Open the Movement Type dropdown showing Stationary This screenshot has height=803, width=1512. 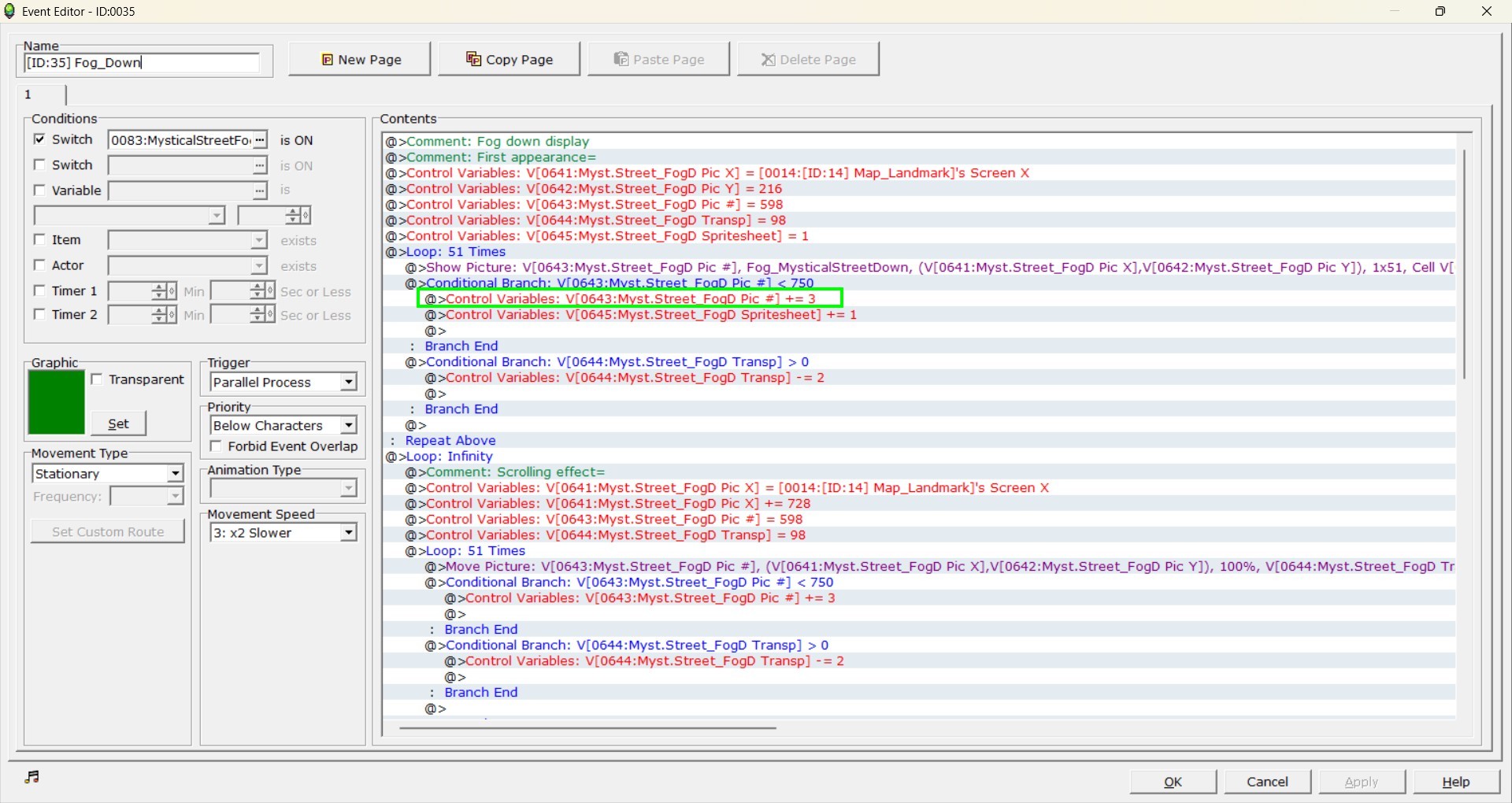[x=108, y=473]
